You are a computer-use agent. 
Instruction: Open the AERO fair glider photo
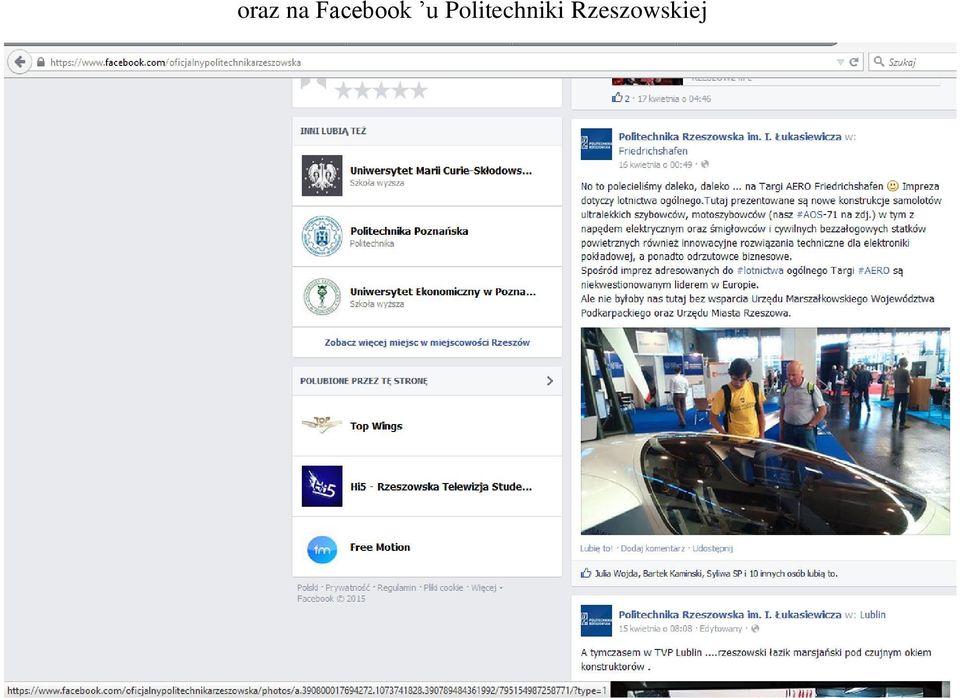[765, 431]
